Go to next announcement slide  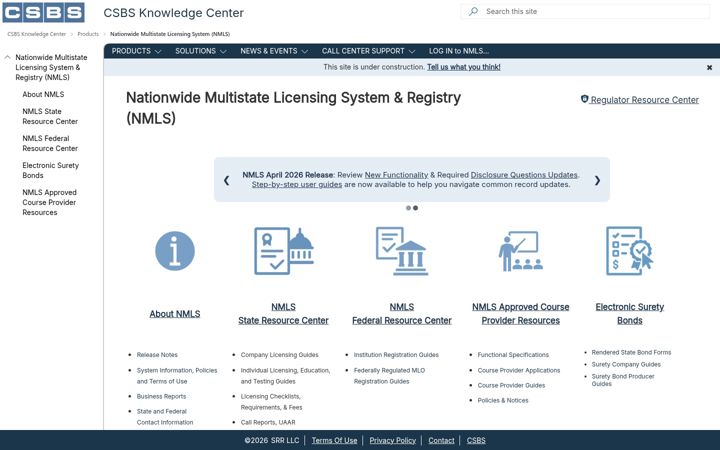click(597, 180)
